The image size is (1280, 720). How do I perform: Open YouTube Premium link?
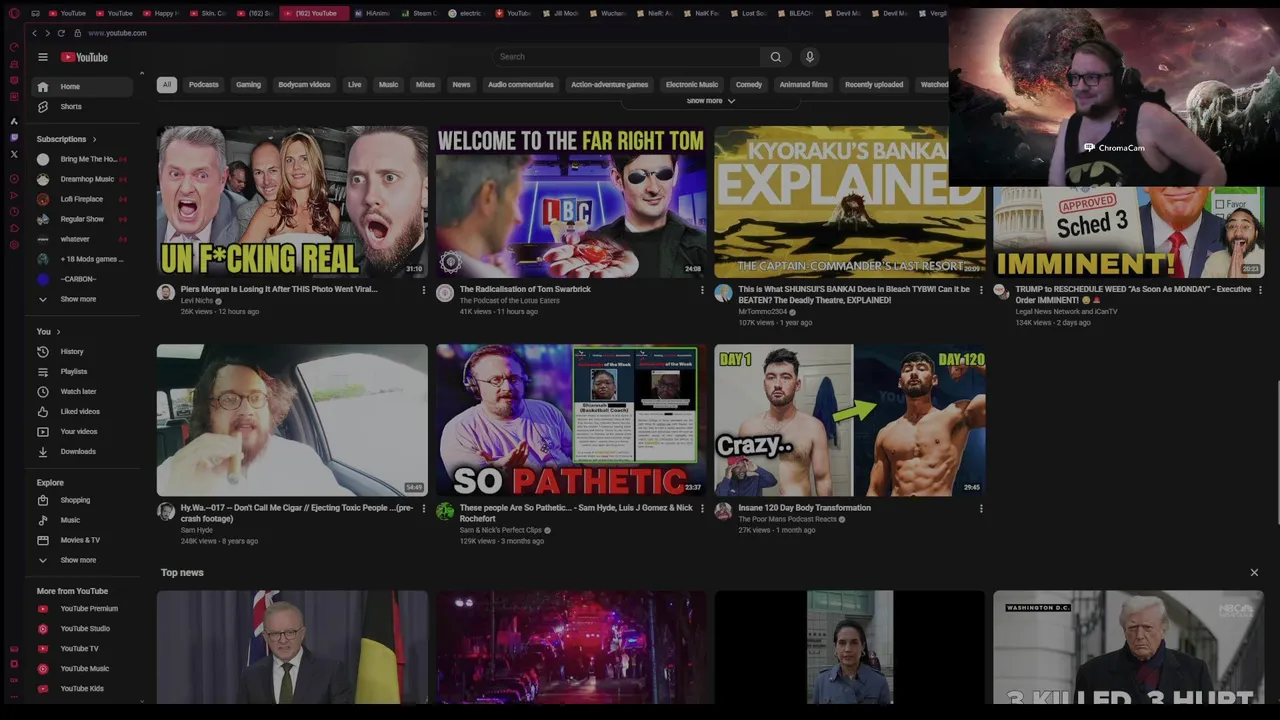pyautogui.click(x=82, y=609)
